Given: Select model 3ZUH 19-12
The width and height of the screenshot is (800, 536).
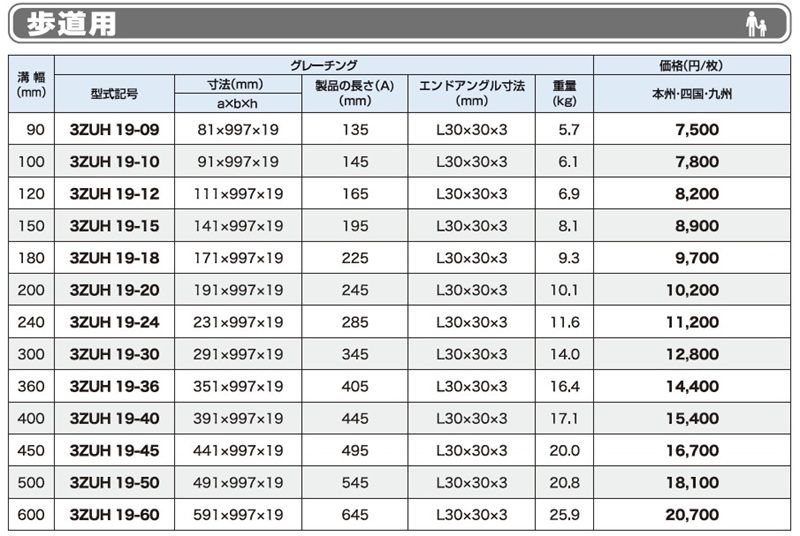Looking at the screenshot, I should [114, 194].
